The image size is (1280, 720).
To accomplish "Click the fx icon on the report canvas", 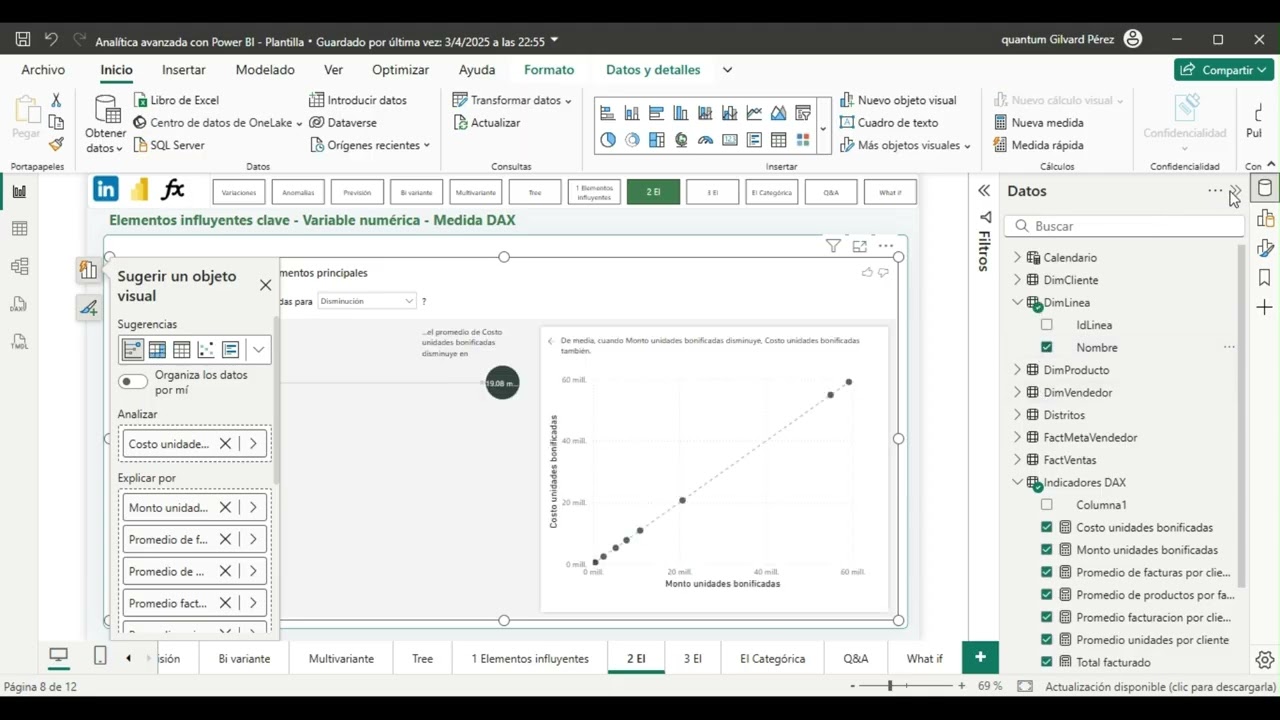I will [173, 189].
